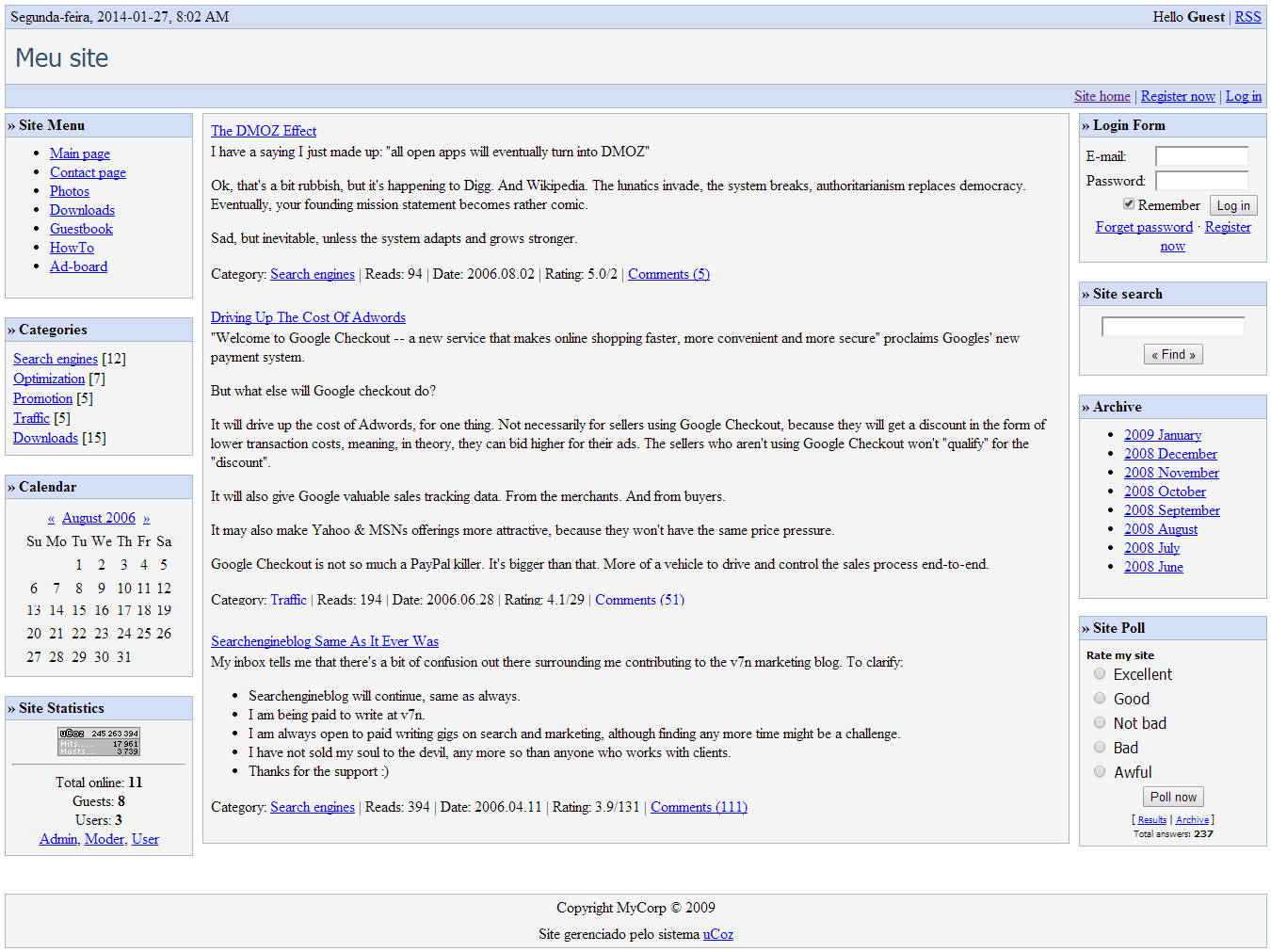Viewport: 1271px width, 952px height.
Task: Open the 2008 December archive
Action: [1169, 454]
